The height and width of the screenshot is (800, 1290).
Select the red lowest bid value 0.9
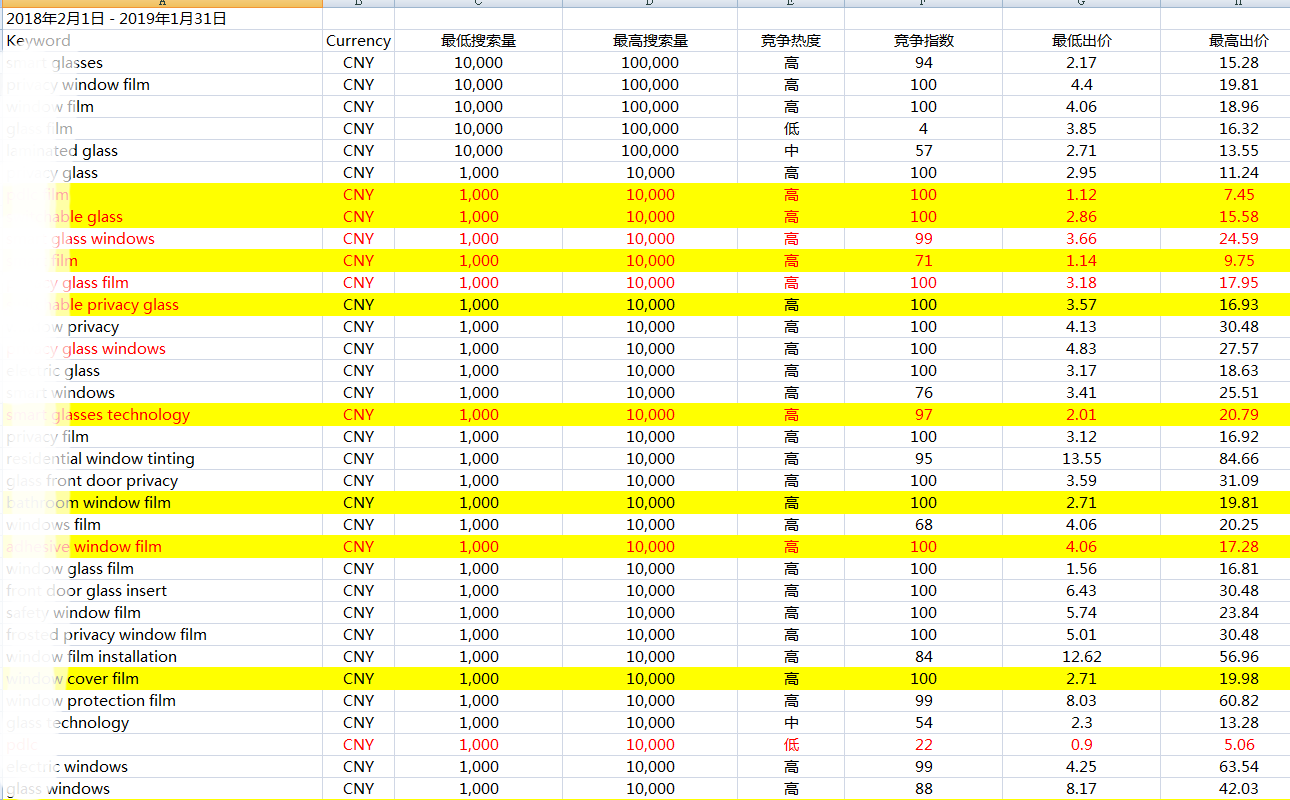tap(1081, 745)
